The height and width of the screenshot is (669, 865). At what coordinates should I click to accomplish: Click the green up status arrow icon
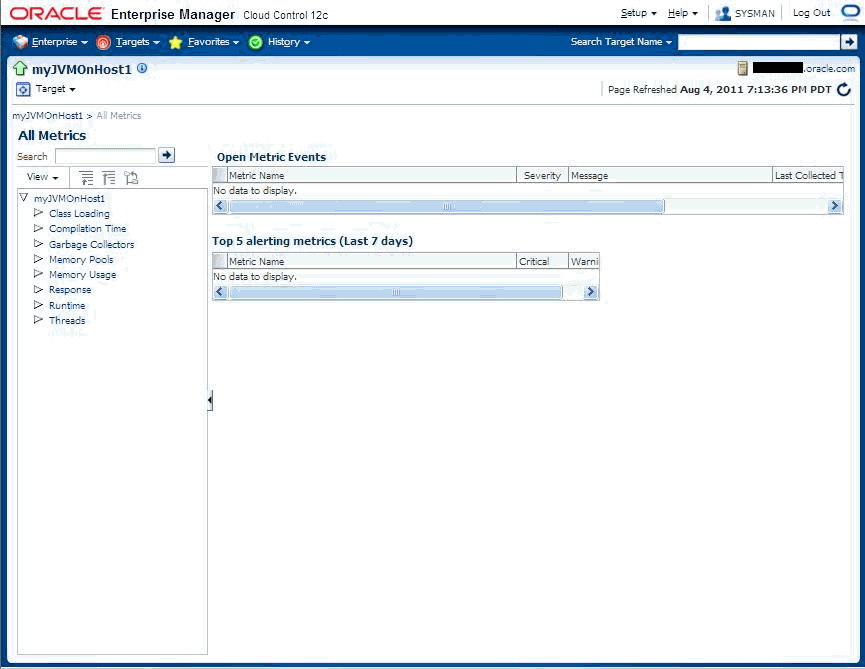pyautogui.click(x=20, y=69)
